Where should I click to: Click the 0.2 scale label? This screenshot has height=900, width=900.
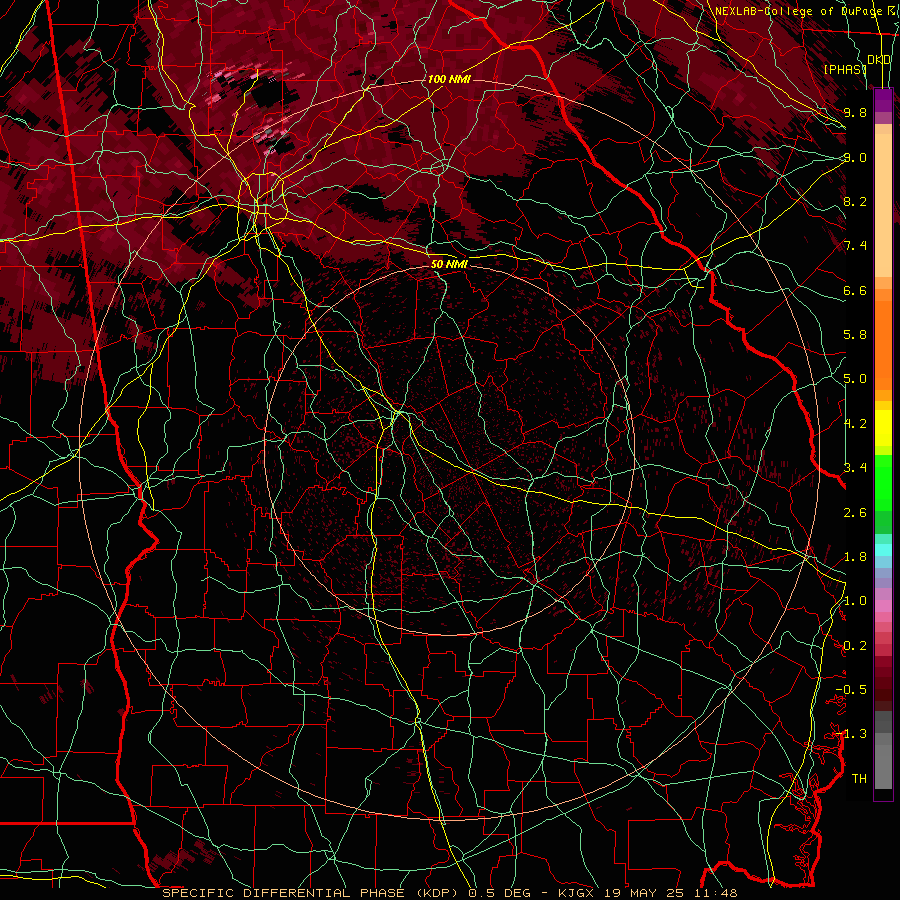855,646
